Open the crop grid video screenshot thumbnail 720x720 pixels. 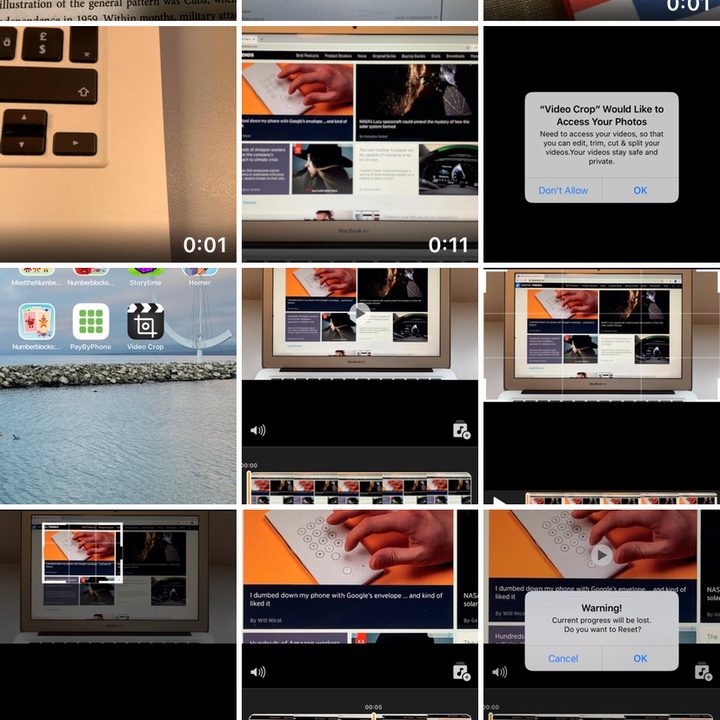coord(602,386)
